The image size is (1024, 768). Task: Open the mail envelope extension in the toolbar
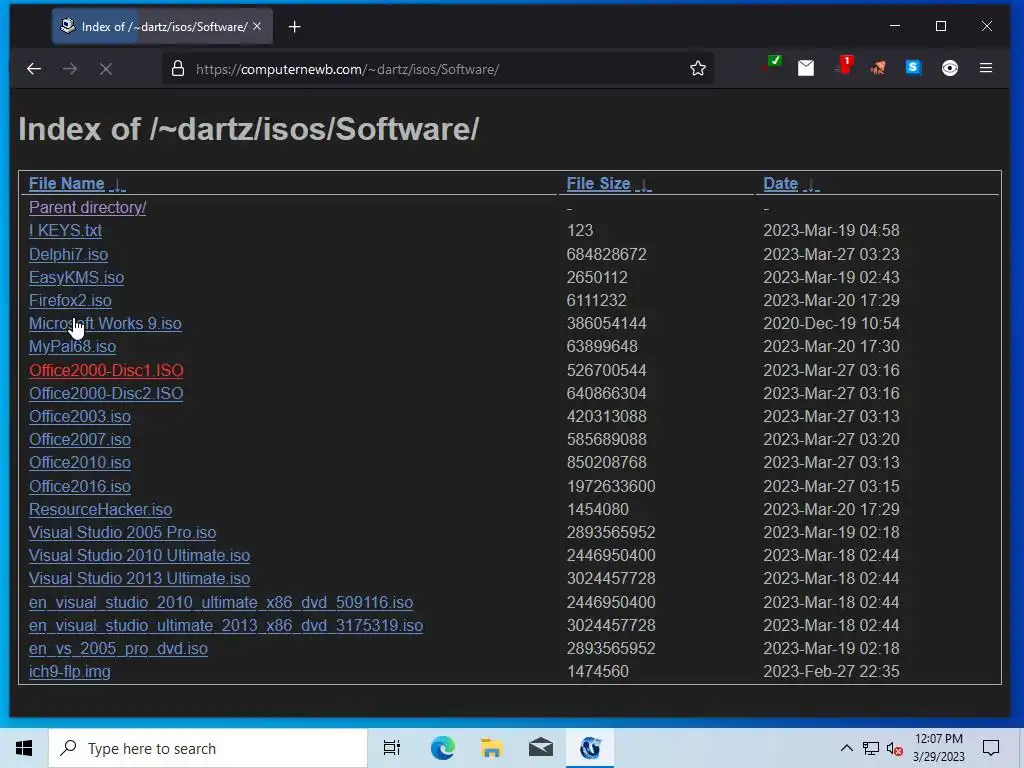806,68
